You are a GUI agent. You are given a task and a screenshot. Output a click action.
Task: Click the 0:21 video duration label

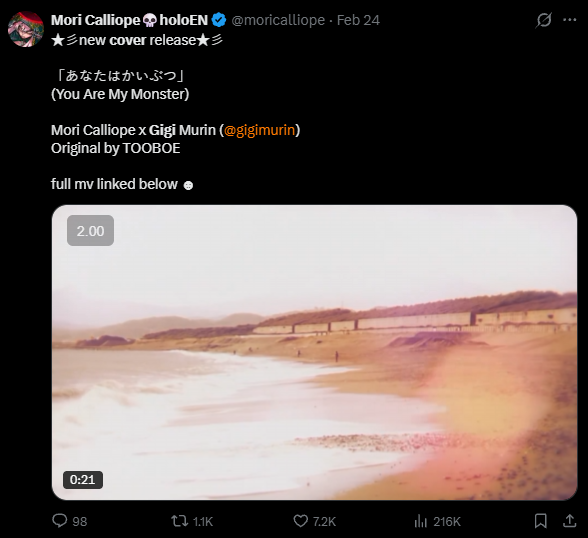pyautogui.click(x=83, y=480)
